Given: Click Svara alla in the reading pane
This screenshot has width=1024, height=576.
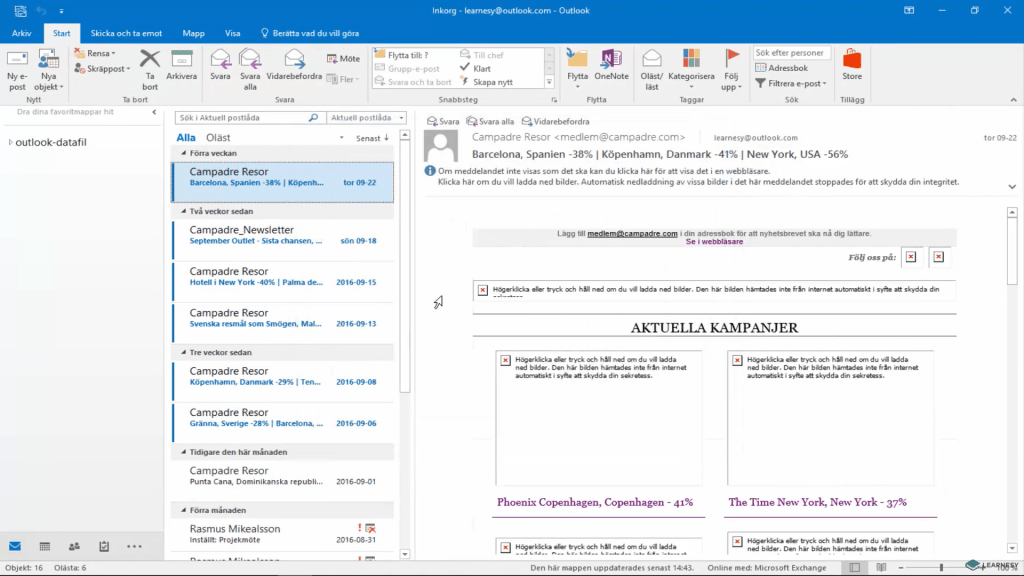Looking at the screenshot, I should [490, 121].
